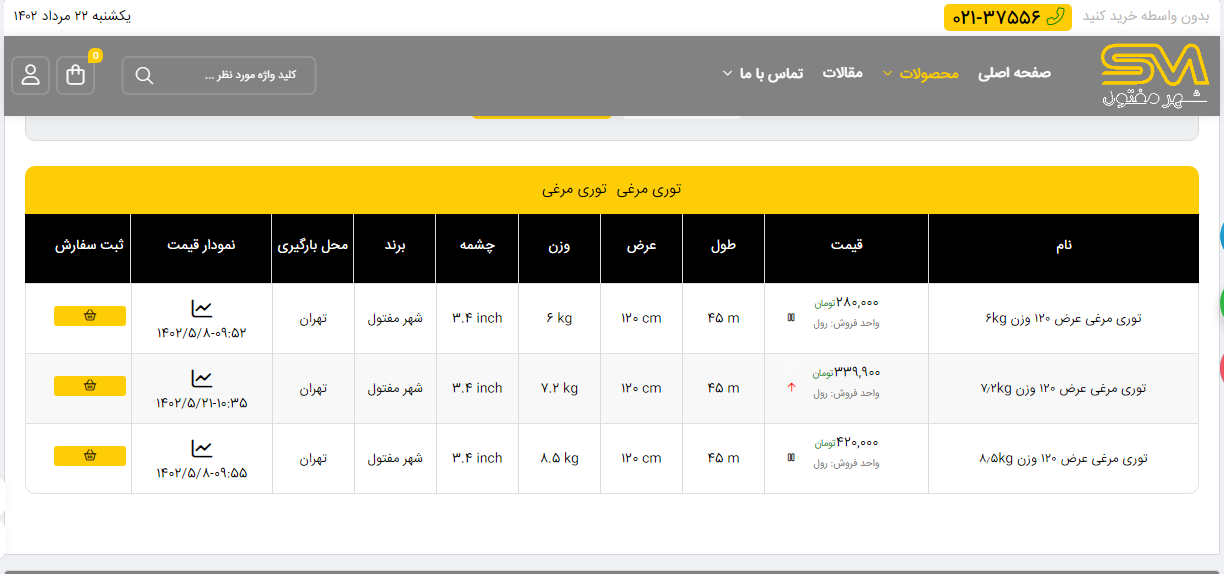Open product توری مرغی عرض ۱۲۰ وزن 6kg
1224x574 pixels.
point(1063,319)
